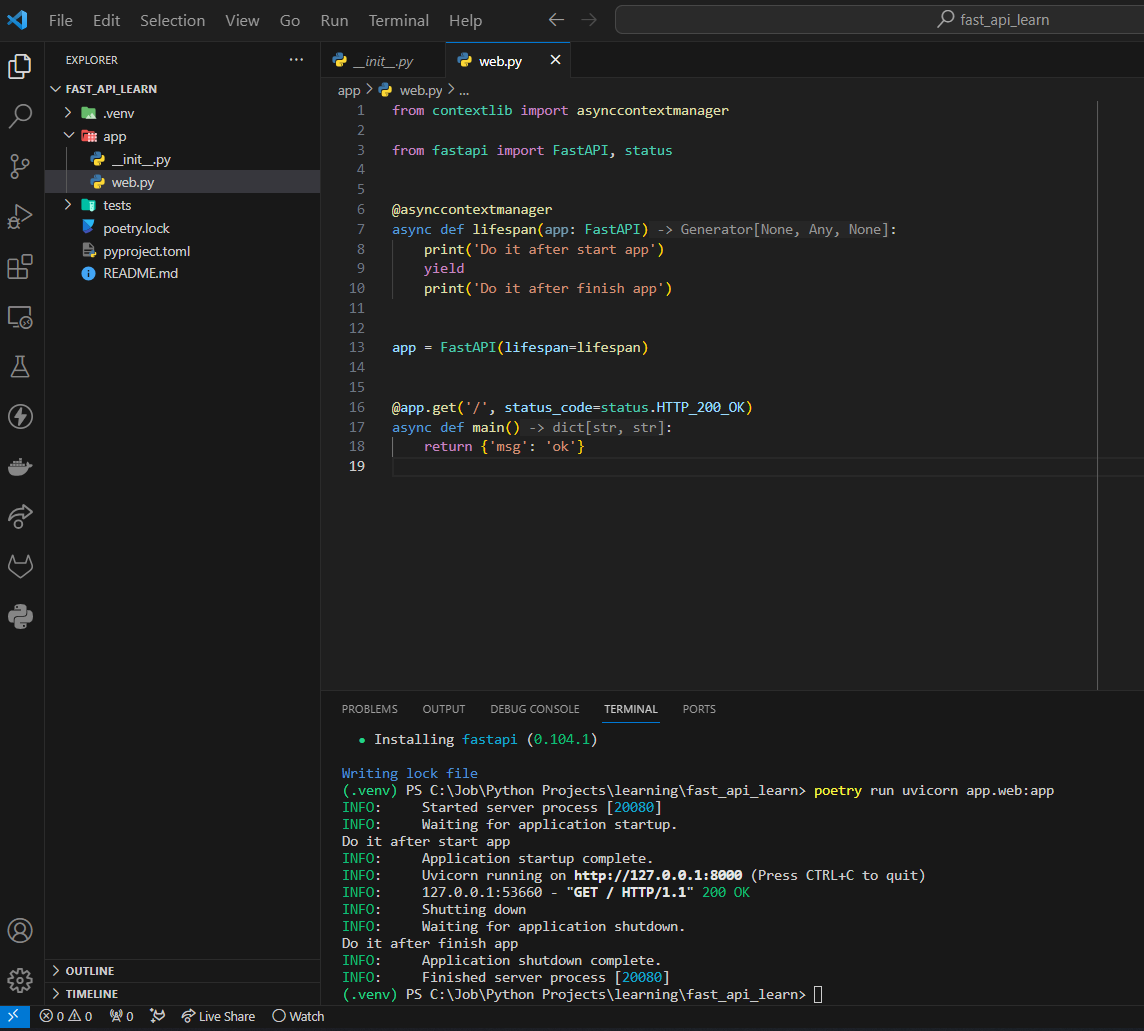Switch to the __init__.py editor tab
This screenshot has width=1144, height=1031.
coord(382,62)
